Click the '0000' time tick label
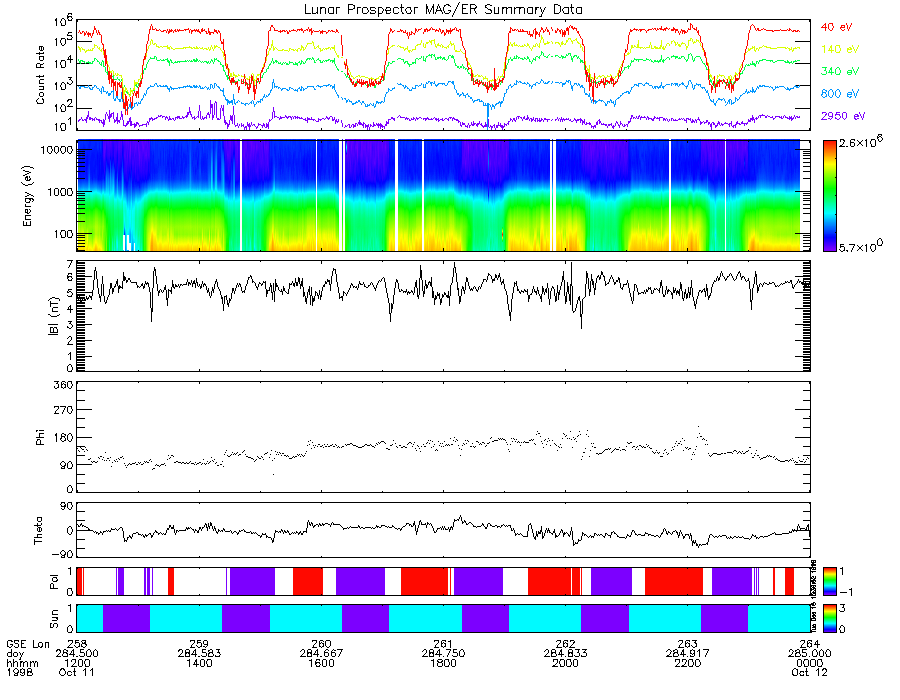900x700 pixels. click(810, 663)
